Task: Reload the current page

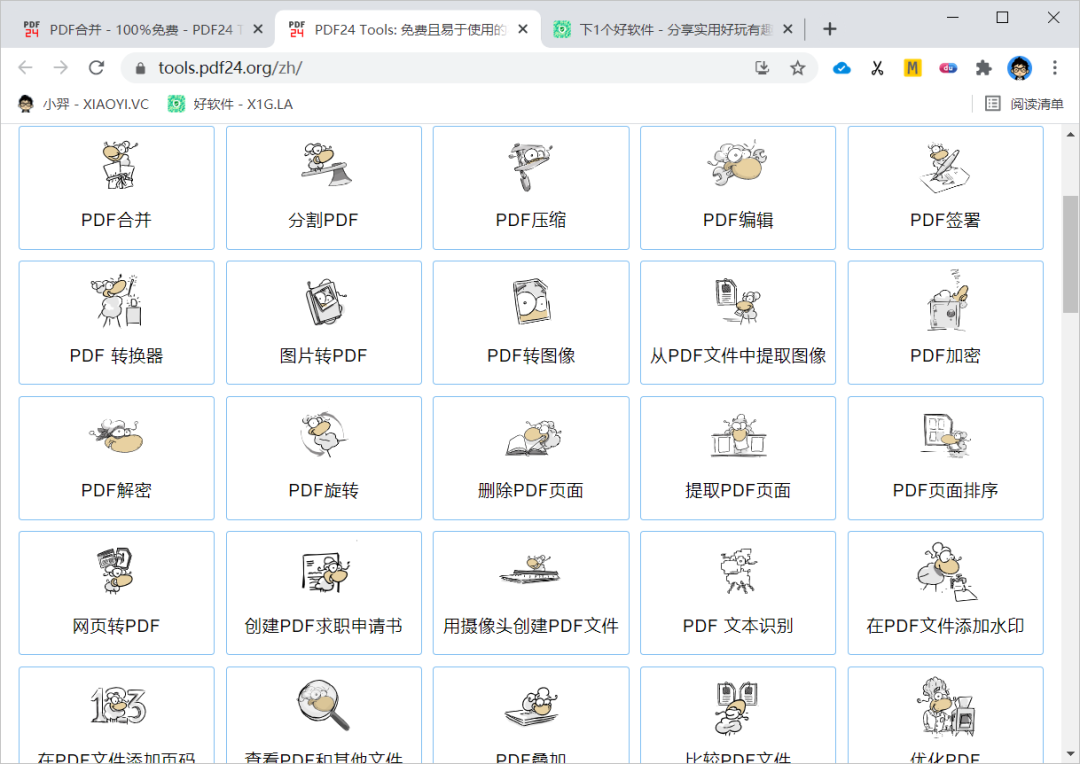Action: click(x=96, y=68)
